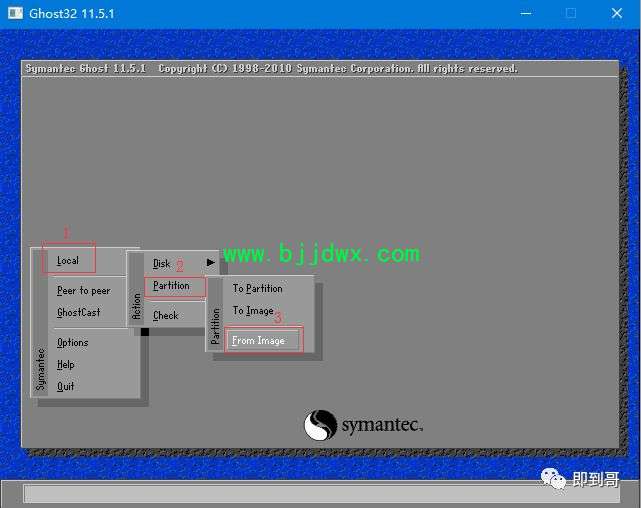Open the Options menu entry
The width and height of the screenshot is (641, 508).
click(x=72, y=342)
